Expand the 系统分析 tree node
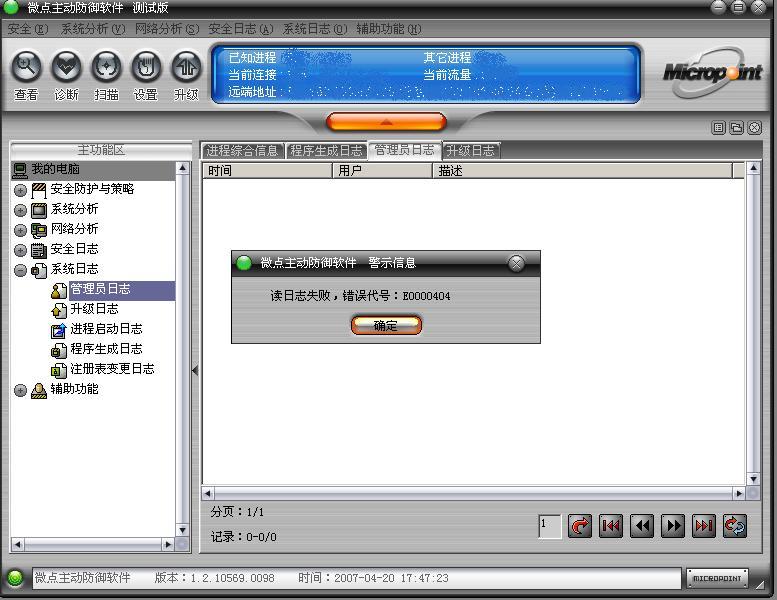This screenshot has width=777, height=600. [20, 211]
